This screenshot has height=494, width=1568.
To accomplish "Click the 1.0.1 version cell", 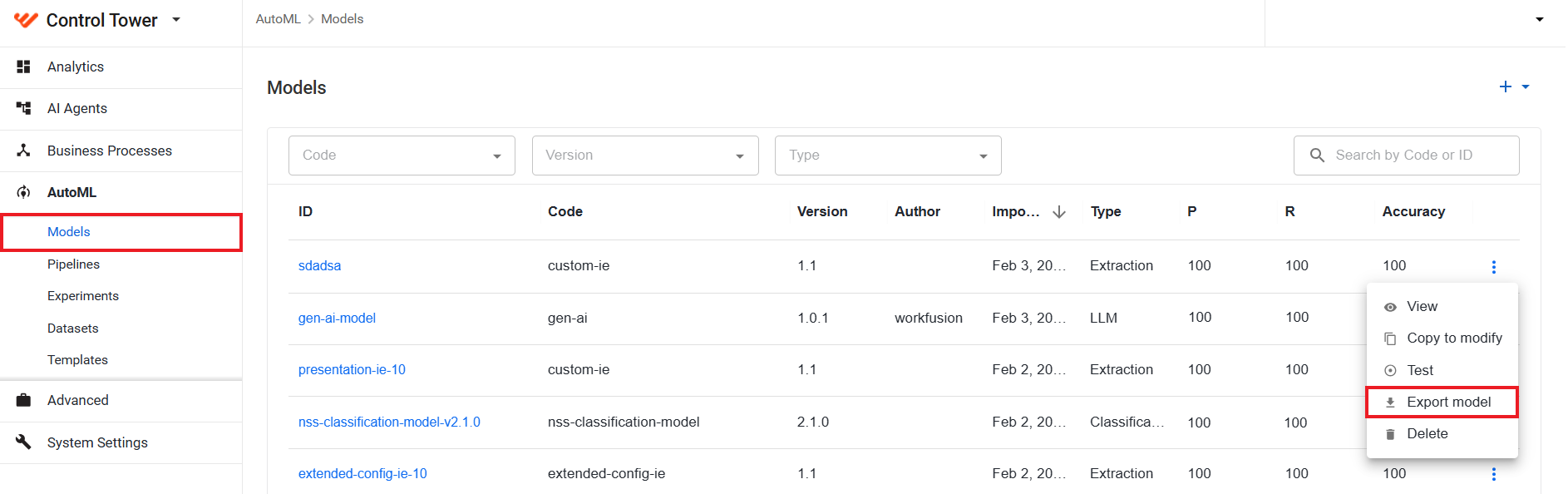I will [x=813, y=319].
